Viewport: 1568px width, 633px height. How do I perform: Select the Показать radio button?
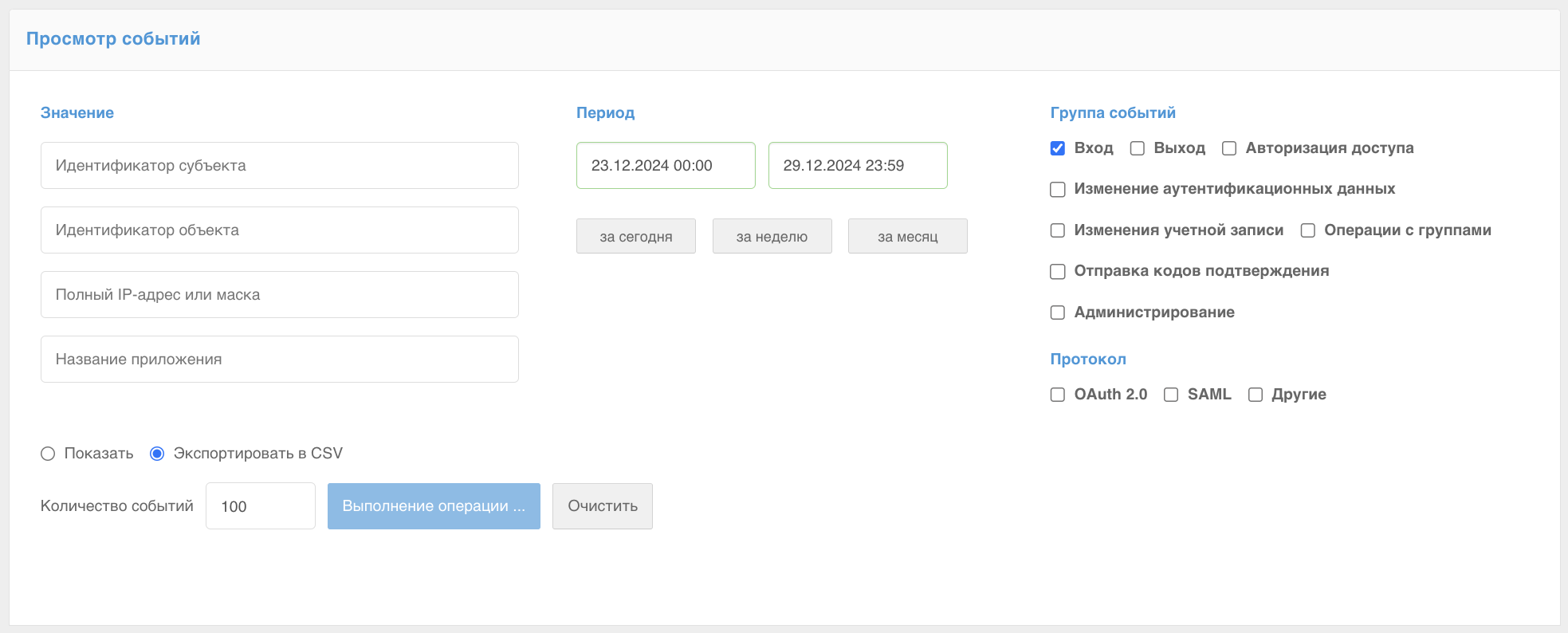48,454
